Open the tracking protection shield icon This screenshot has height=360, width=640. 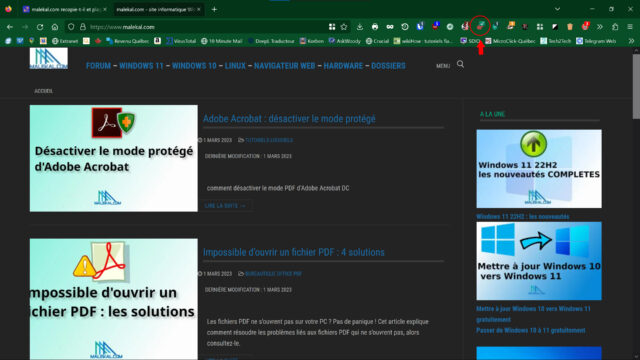71,27
